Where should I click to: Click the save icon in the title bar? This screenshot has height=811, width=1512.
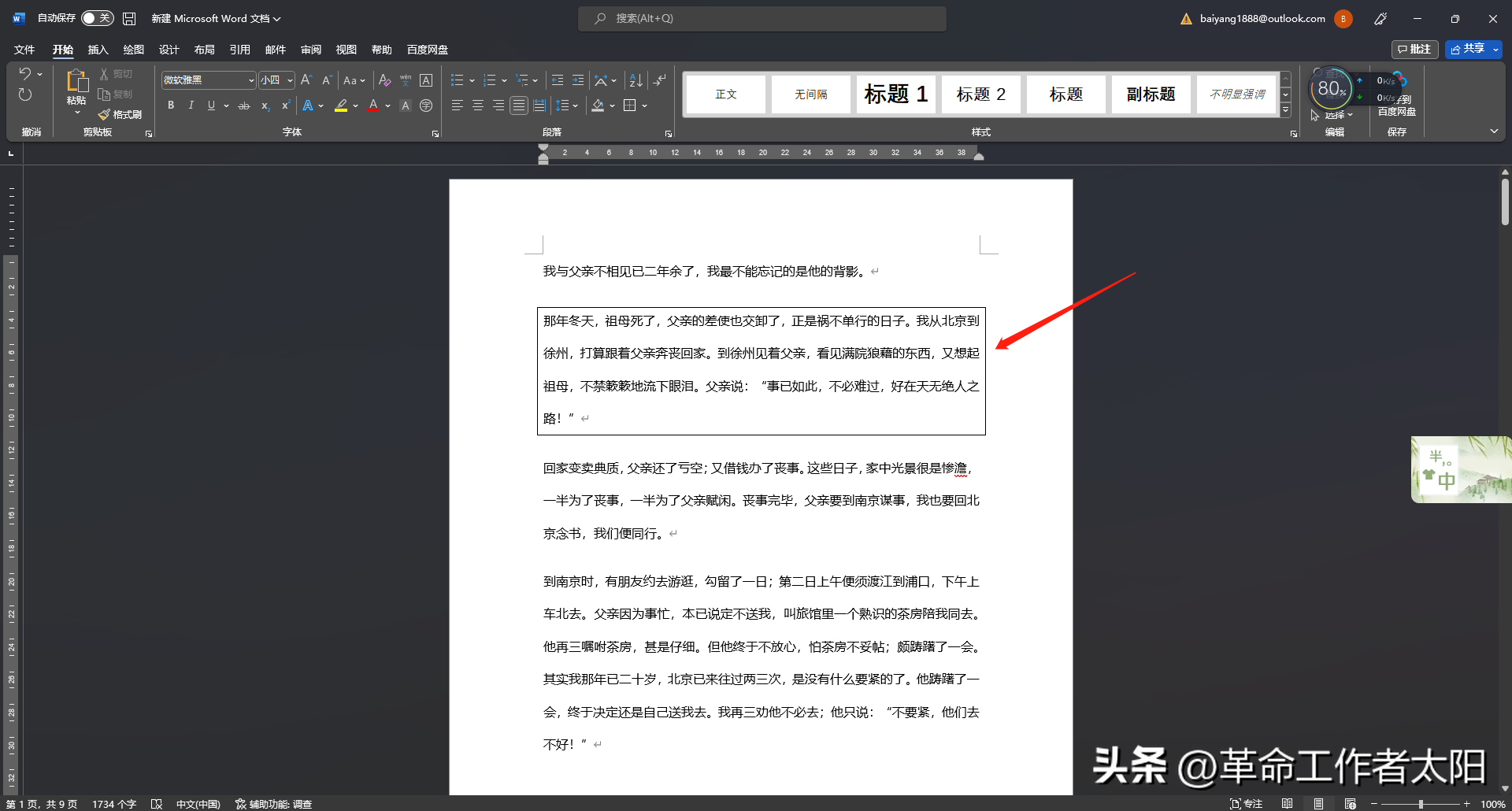pyautogui.click(x=129, y=18)
